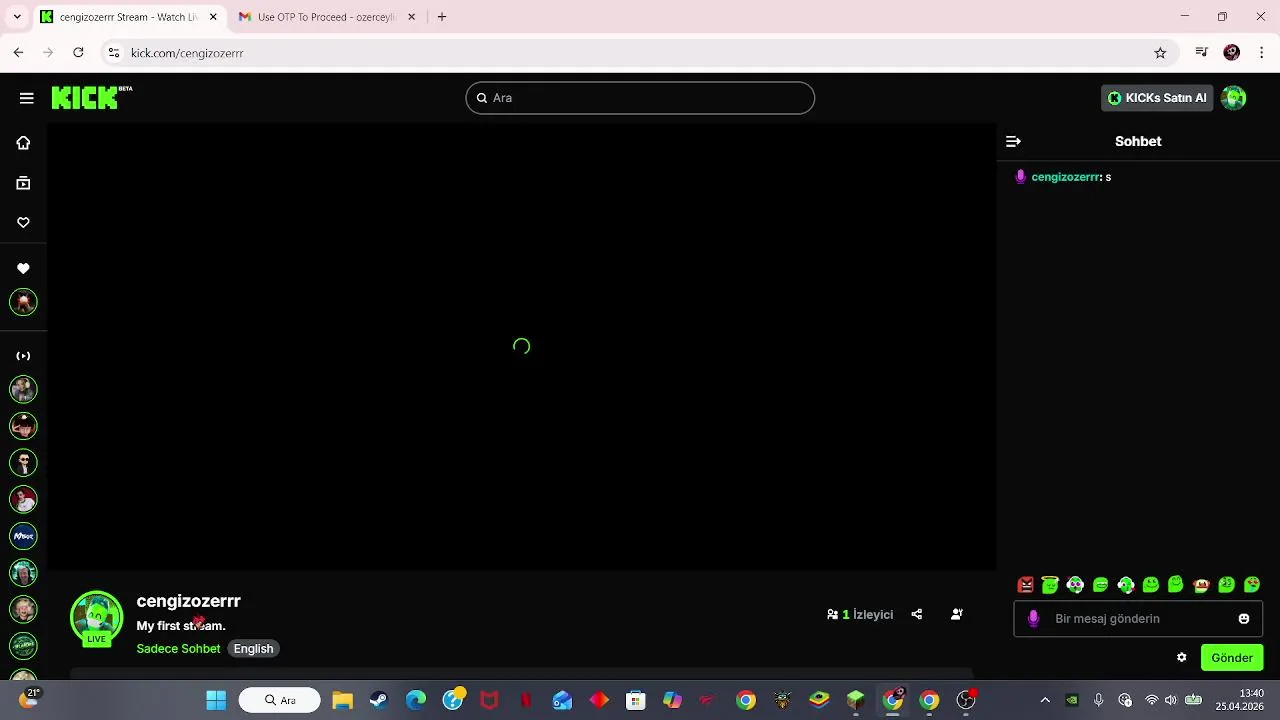Open volume control in system tray

pos(1171,700)
